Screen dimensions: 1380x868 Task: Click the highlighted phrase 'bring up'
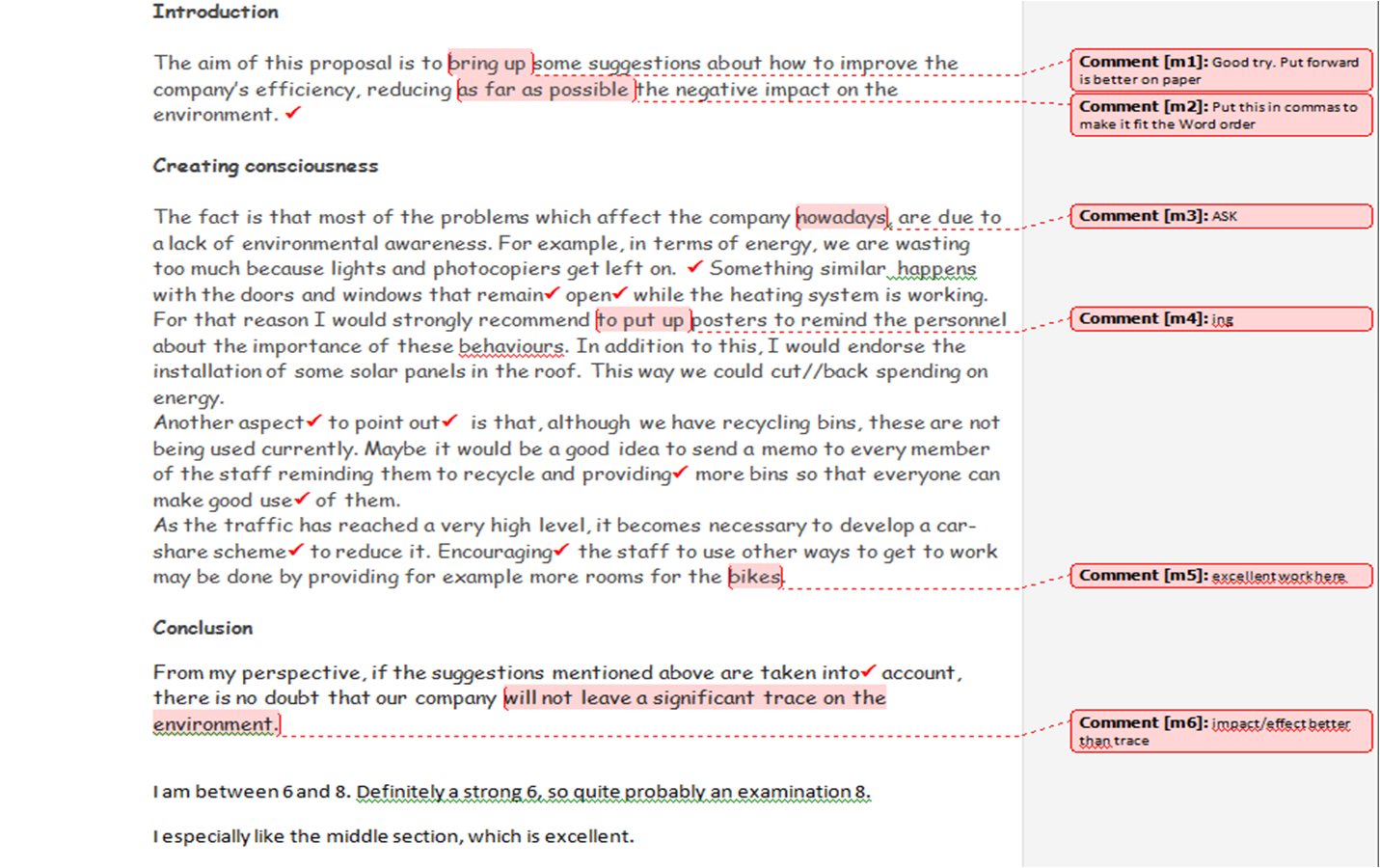point(490,63)
